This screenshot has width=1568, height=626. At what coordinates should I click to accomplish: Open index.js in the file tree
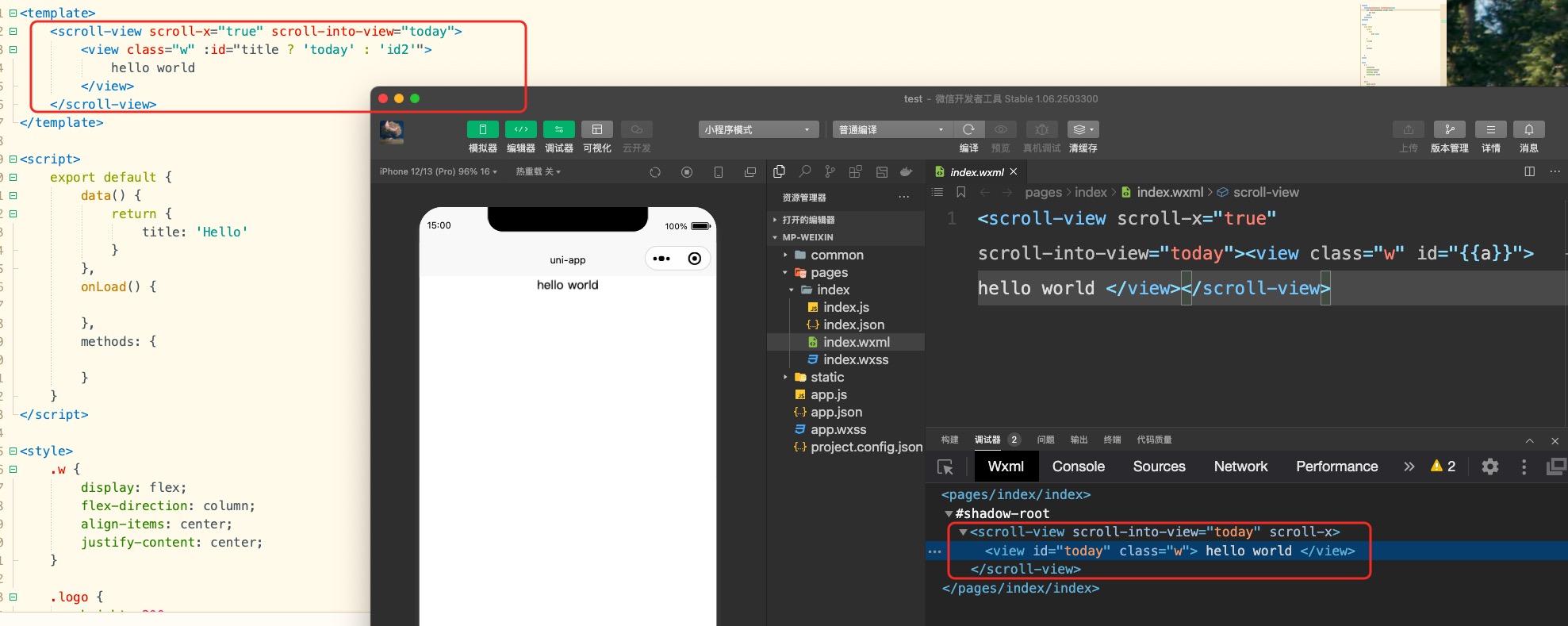point(845,307)
